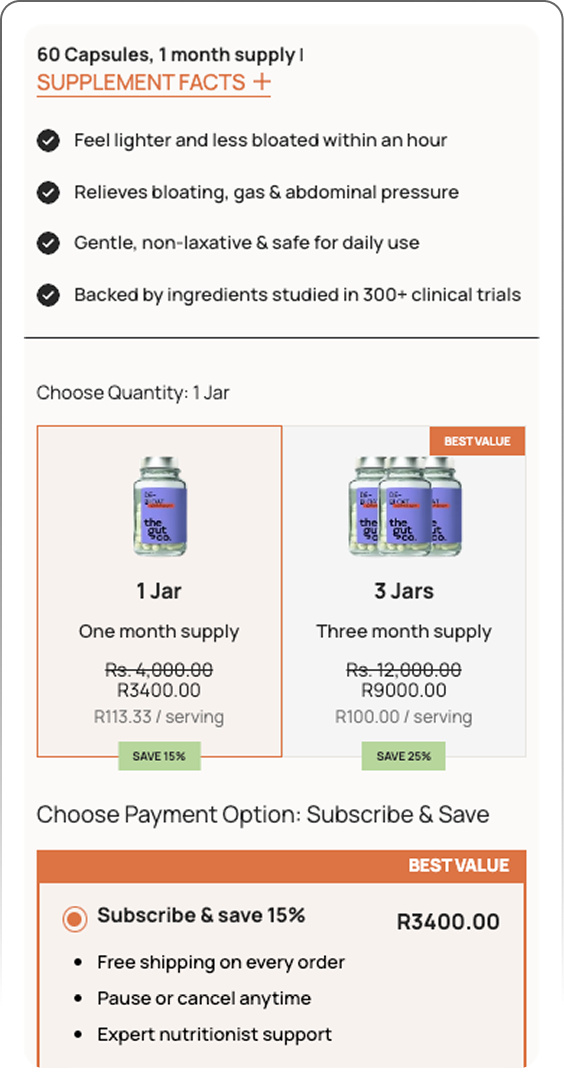Click the plus icon beside Supplement Facts
The width and height of the screenshot is (564, 1092).
[261, 82]
